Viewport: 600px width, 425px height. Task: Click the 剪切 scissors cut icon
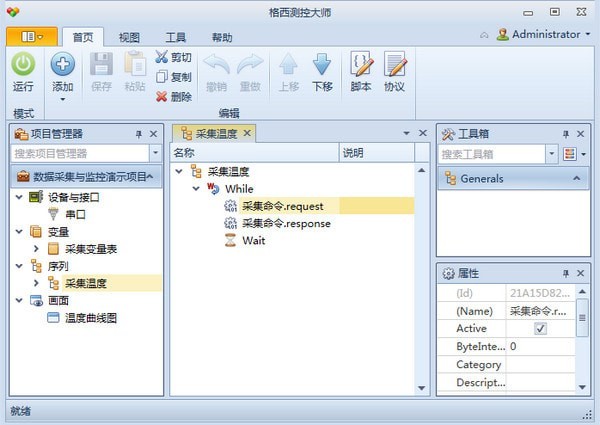coord(161,57)
